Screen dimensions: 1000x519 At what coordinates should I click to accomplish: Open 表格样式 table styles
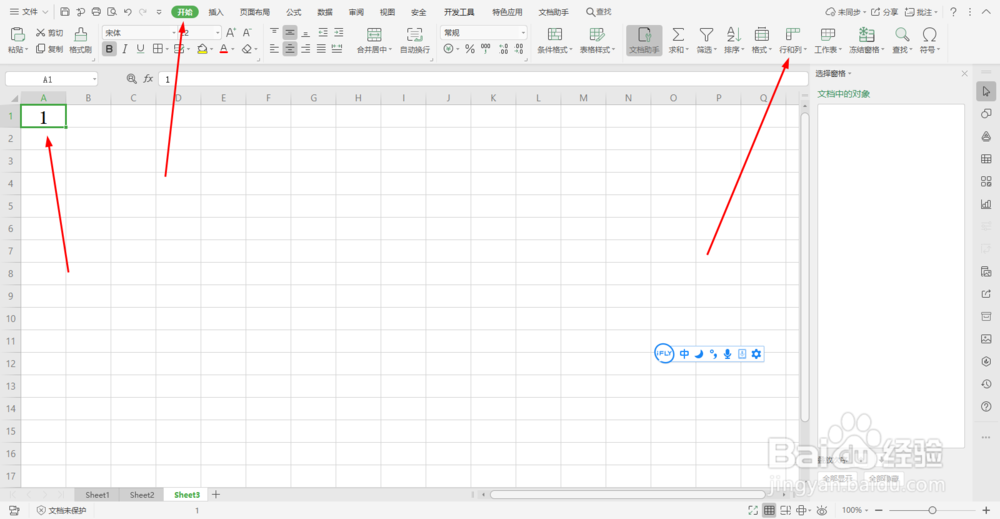coord(596,40)
